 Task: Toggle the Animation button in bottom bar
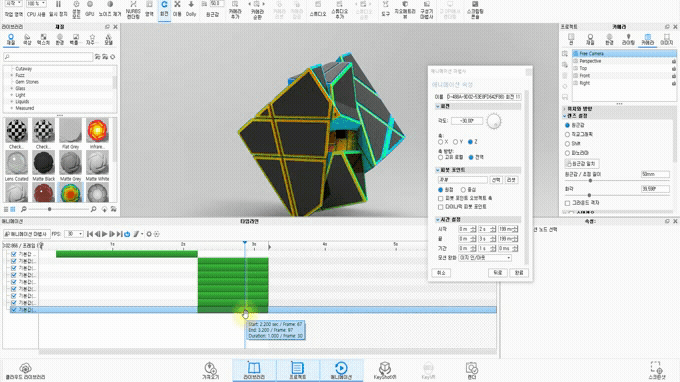[x=341, y=371]
